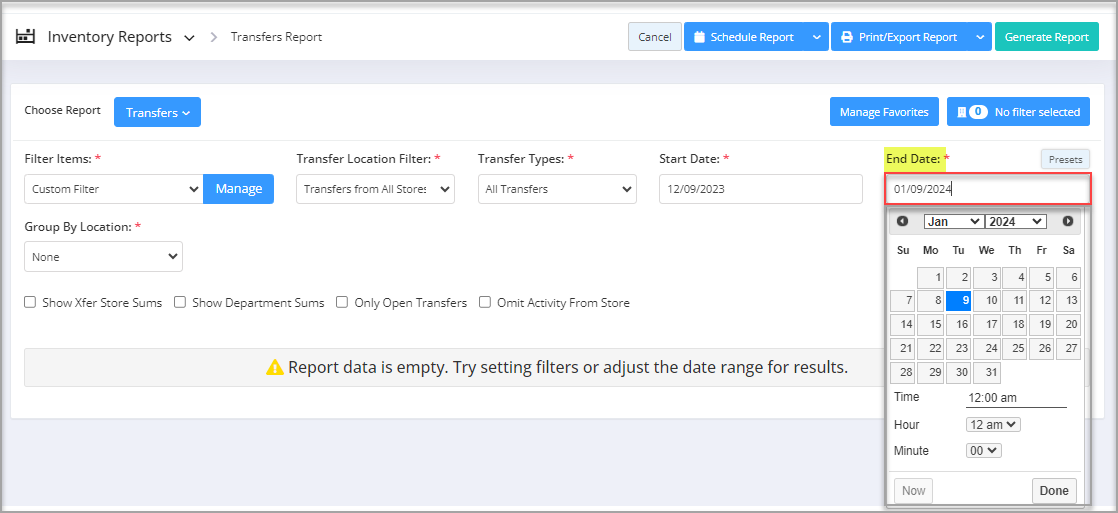Toggle Show Department Sums checkbox
1118x513 pixels.
click(x=180, y=303)
